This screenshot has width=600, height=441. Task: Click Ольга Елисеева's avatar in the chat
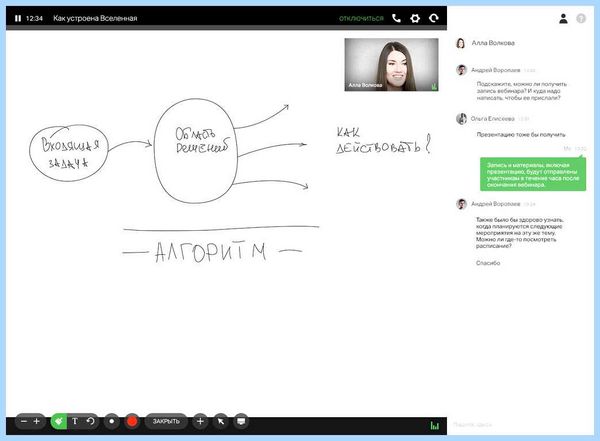[461, 119]
